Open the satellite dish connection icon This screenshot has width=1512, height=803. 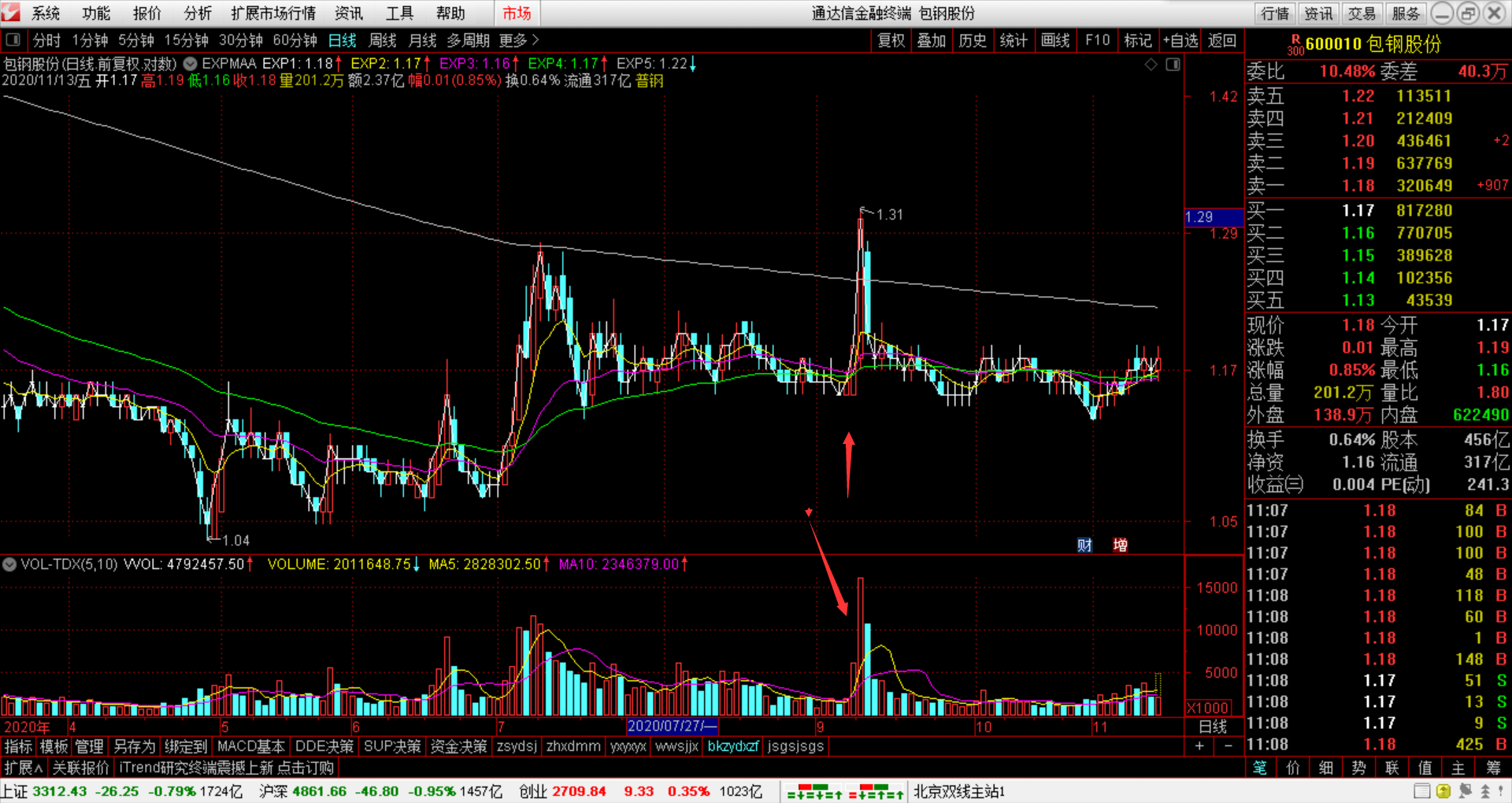click(1465, 791)
